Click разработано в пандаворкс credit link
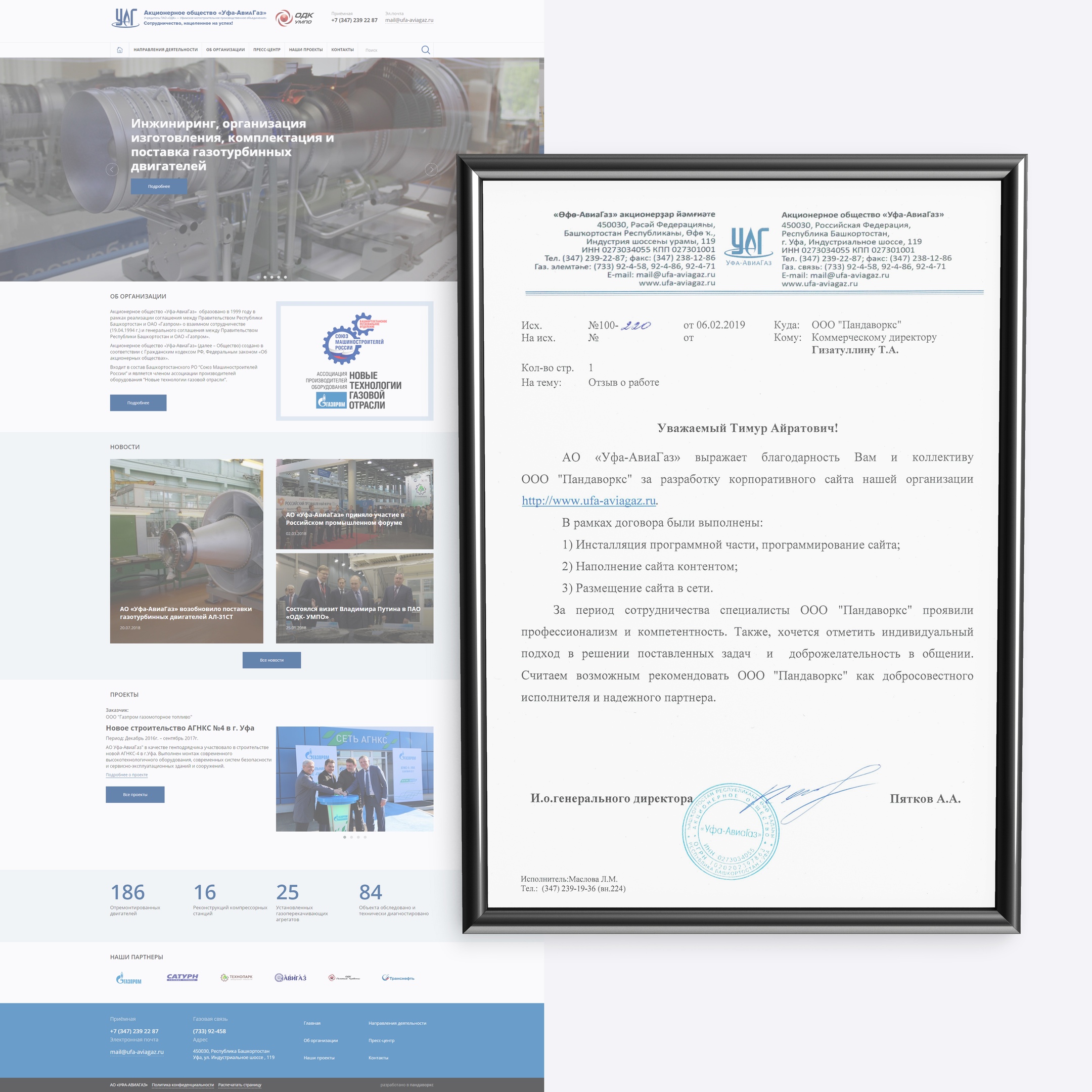This screenshot has height=1092, width=1092. (x=407, y=1084)
